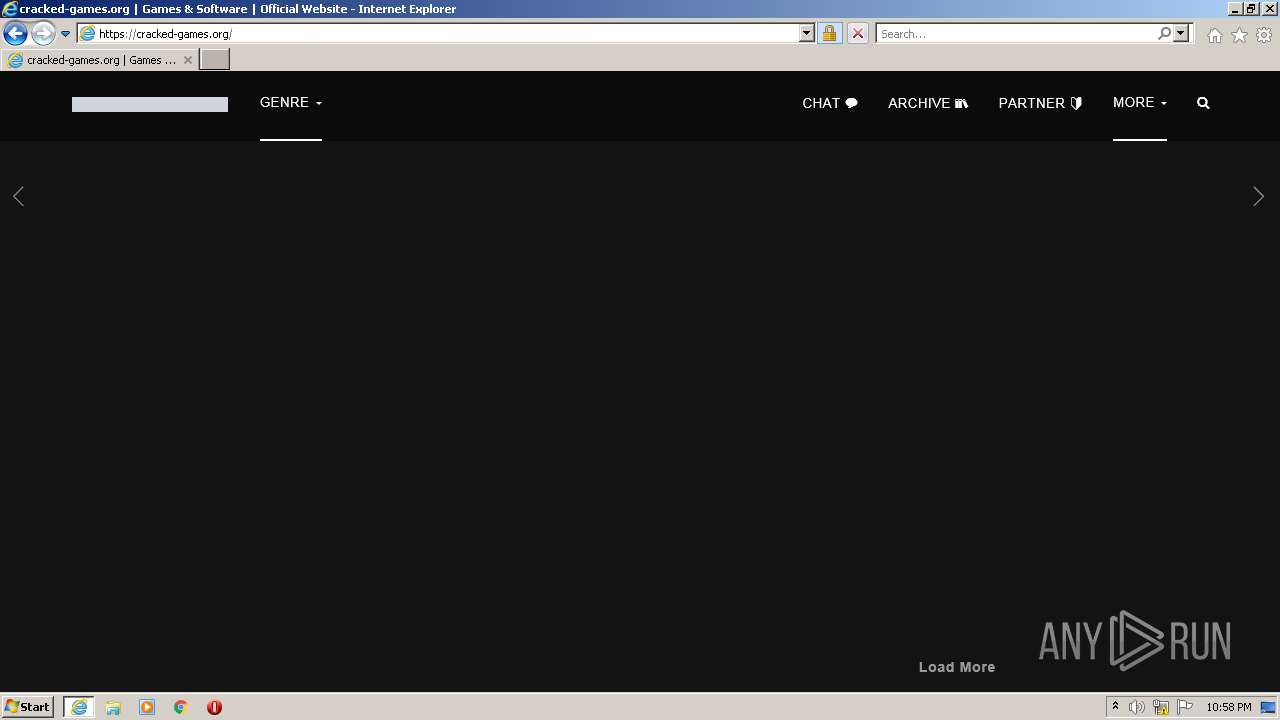Launch Windows Media Player from taskbar
Screen dimensions: 1280x720
point(147,707)
